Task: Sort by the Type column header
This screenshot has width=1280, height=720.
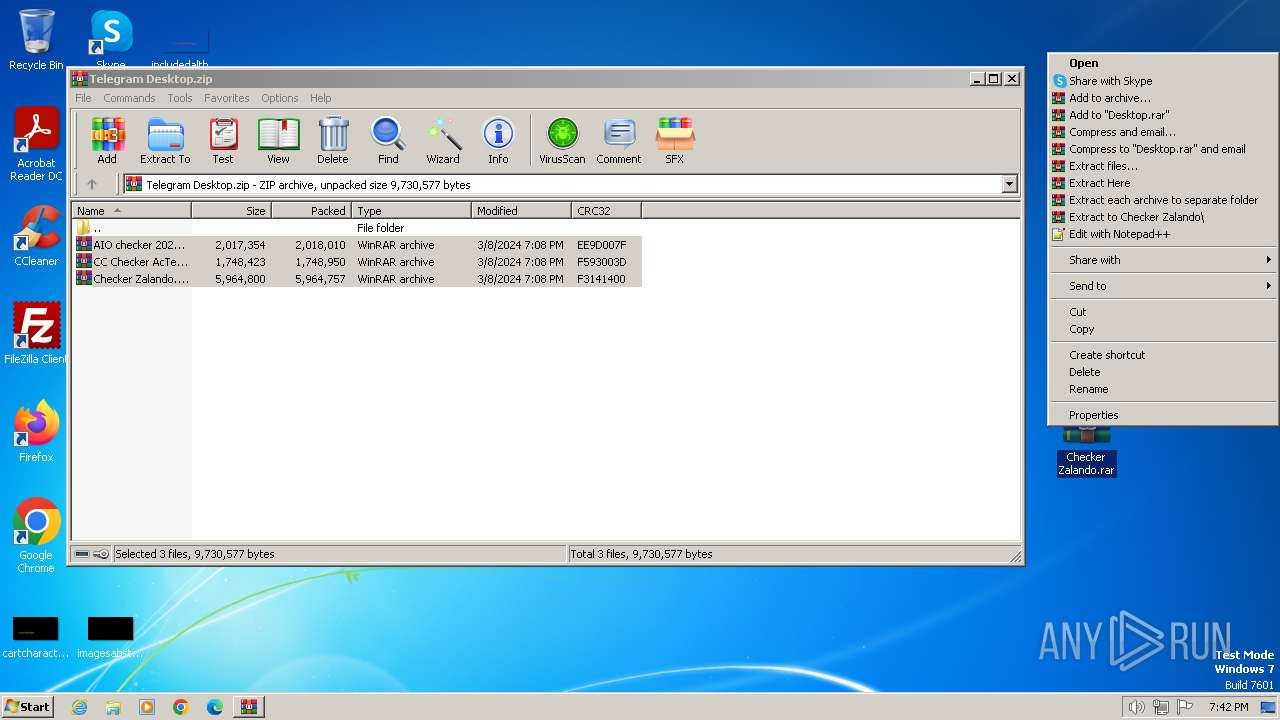Action: (412, 211)
